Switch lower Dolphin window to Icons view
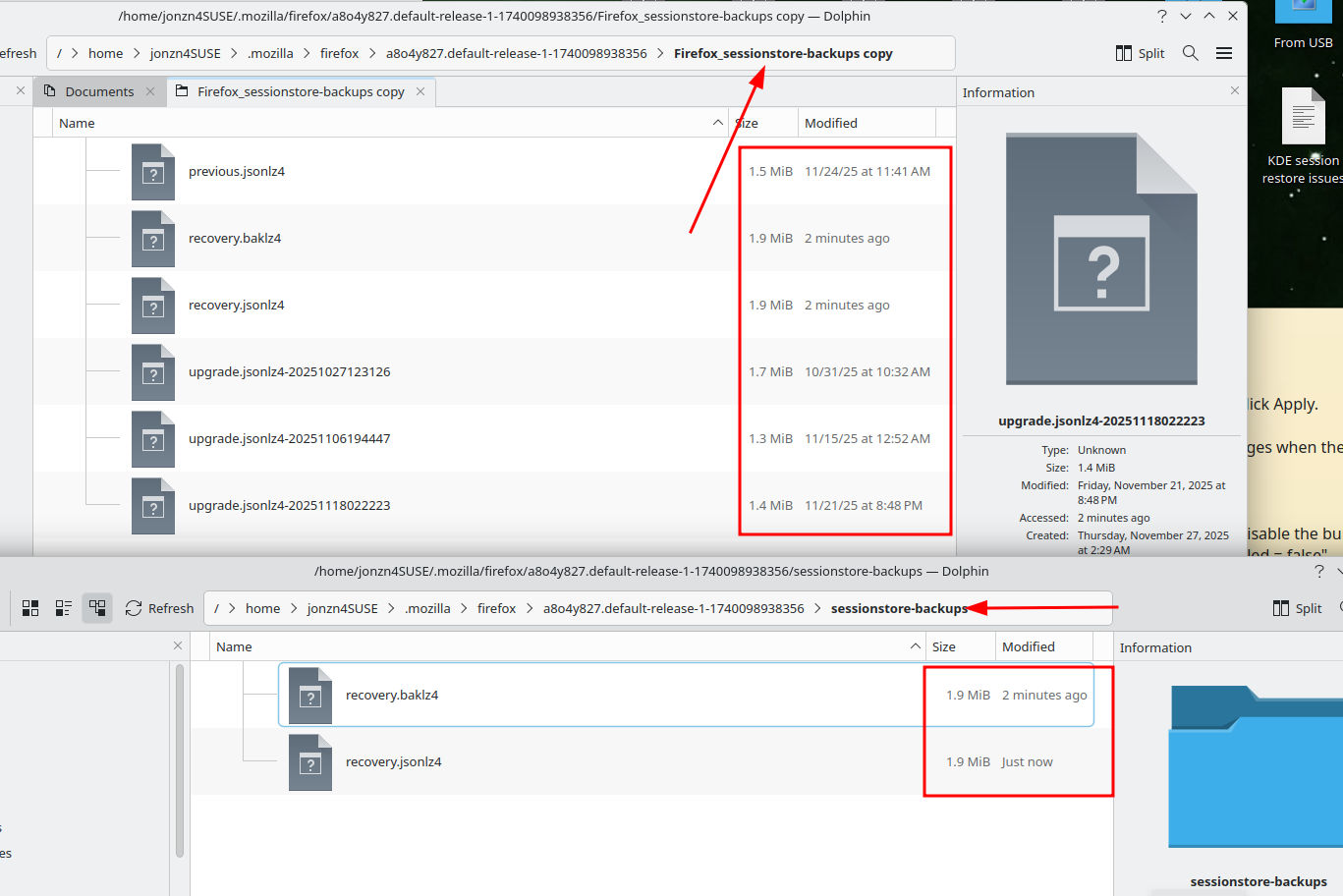 tap(30, 608)
